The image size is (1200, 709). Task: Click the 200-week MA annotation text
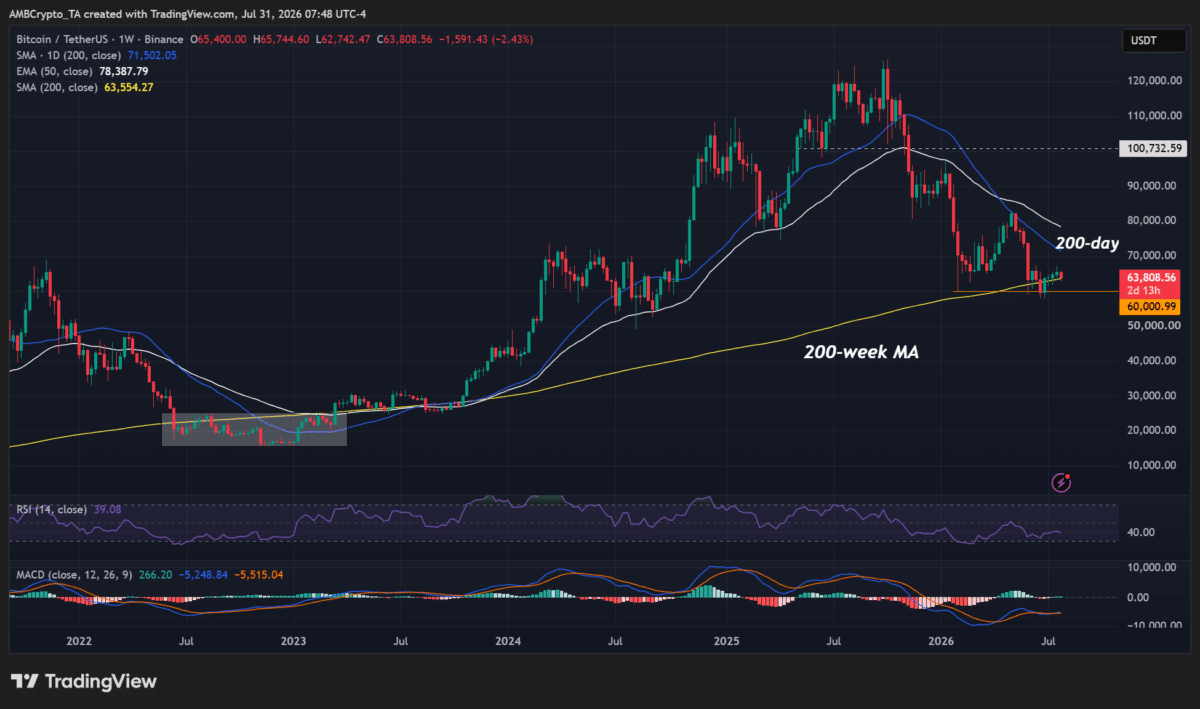(861, 352)
